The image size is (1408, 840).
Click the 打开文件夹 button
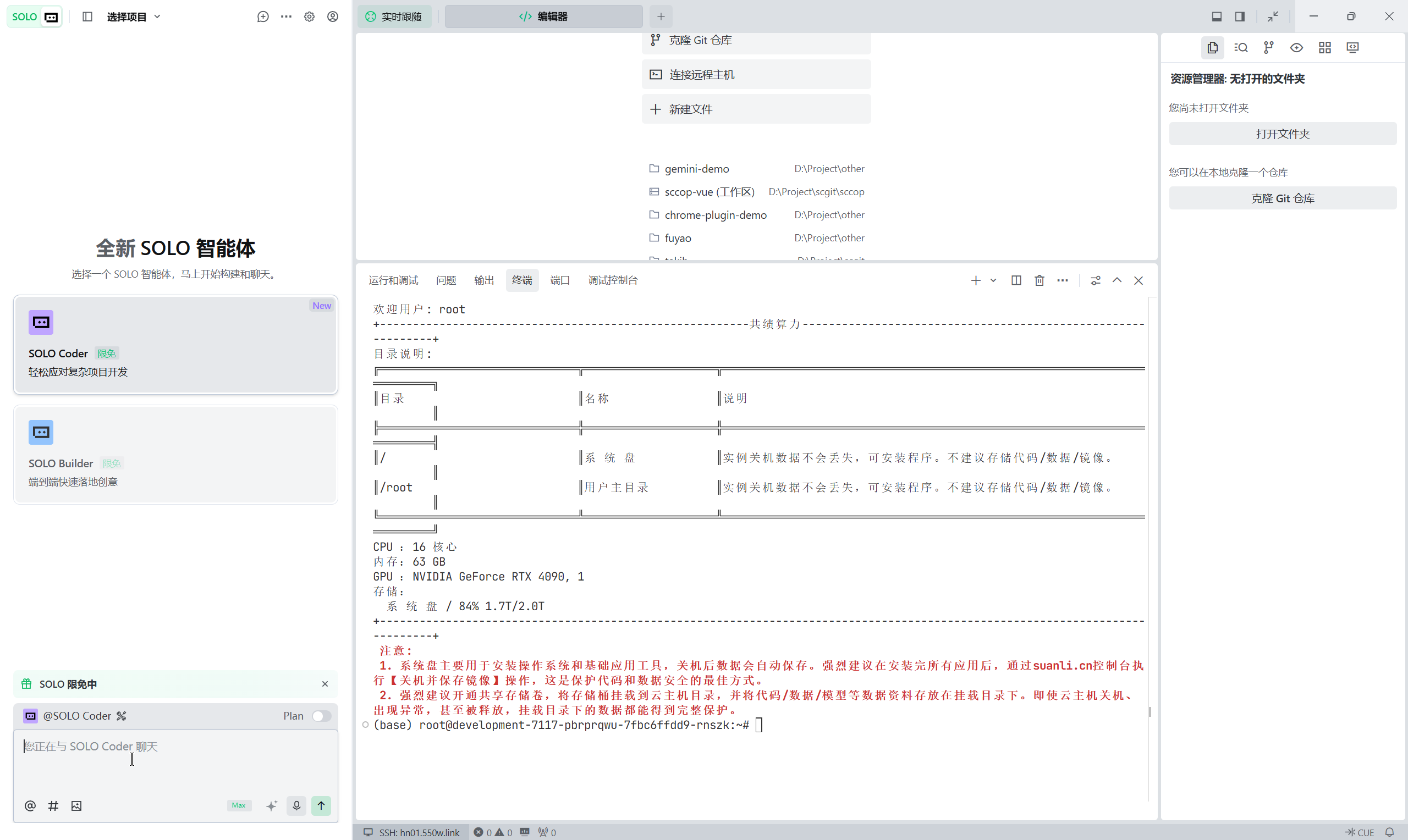[1282, 134]
